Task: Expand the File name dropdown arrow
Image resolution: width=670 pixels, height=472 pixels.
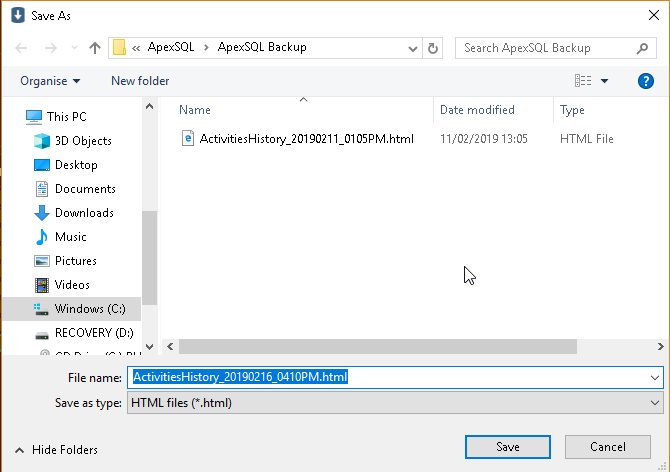Action: click(655, 378)
